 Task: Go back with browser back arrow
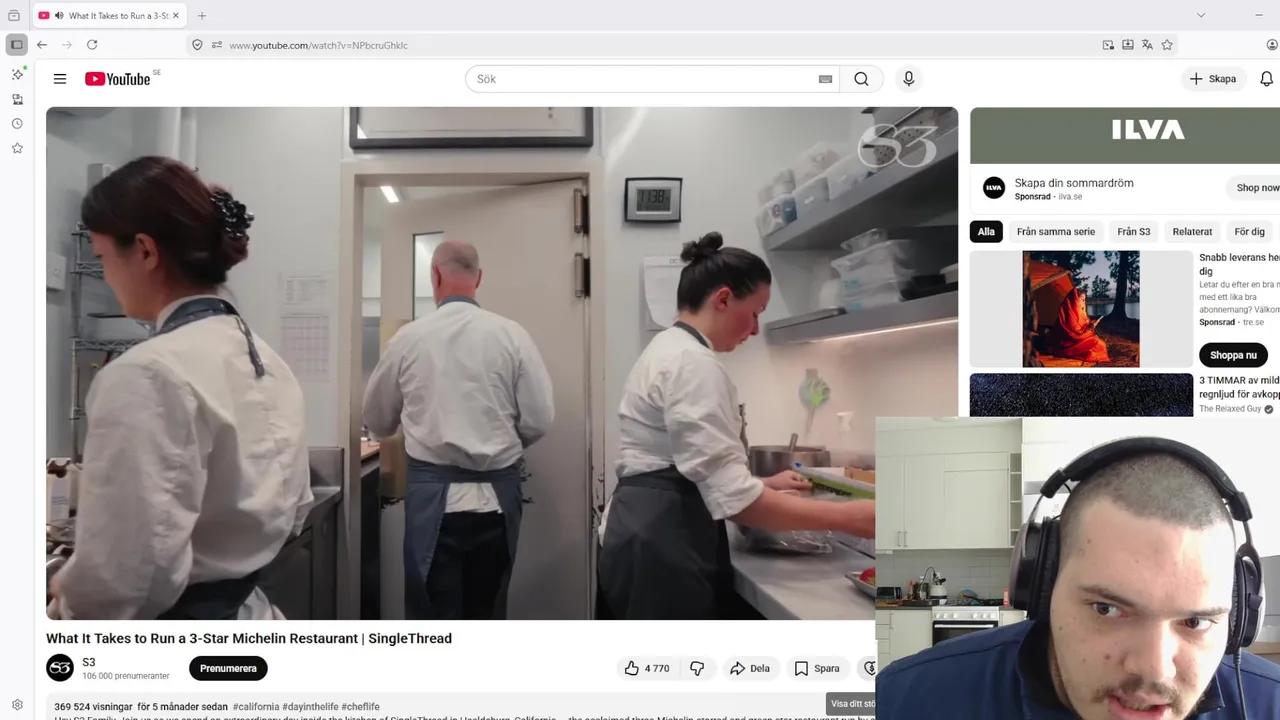tap(42, 45)
